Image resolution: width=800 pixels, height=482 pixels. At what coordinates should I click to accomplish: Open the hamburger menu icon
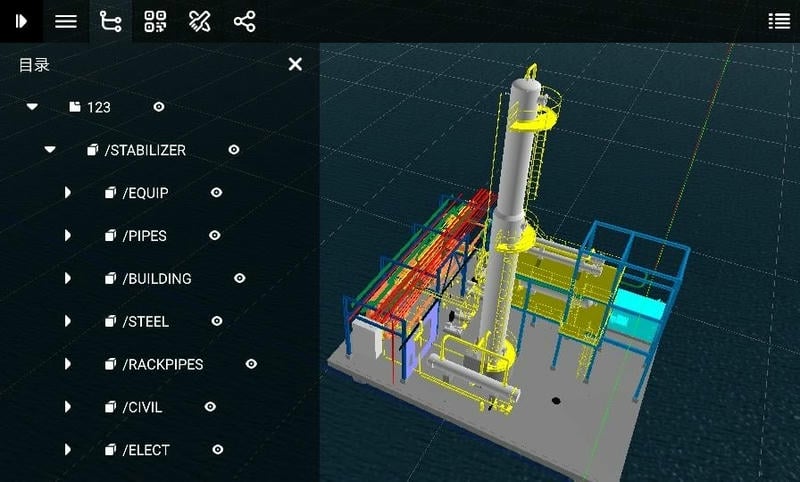coord(66,21)
